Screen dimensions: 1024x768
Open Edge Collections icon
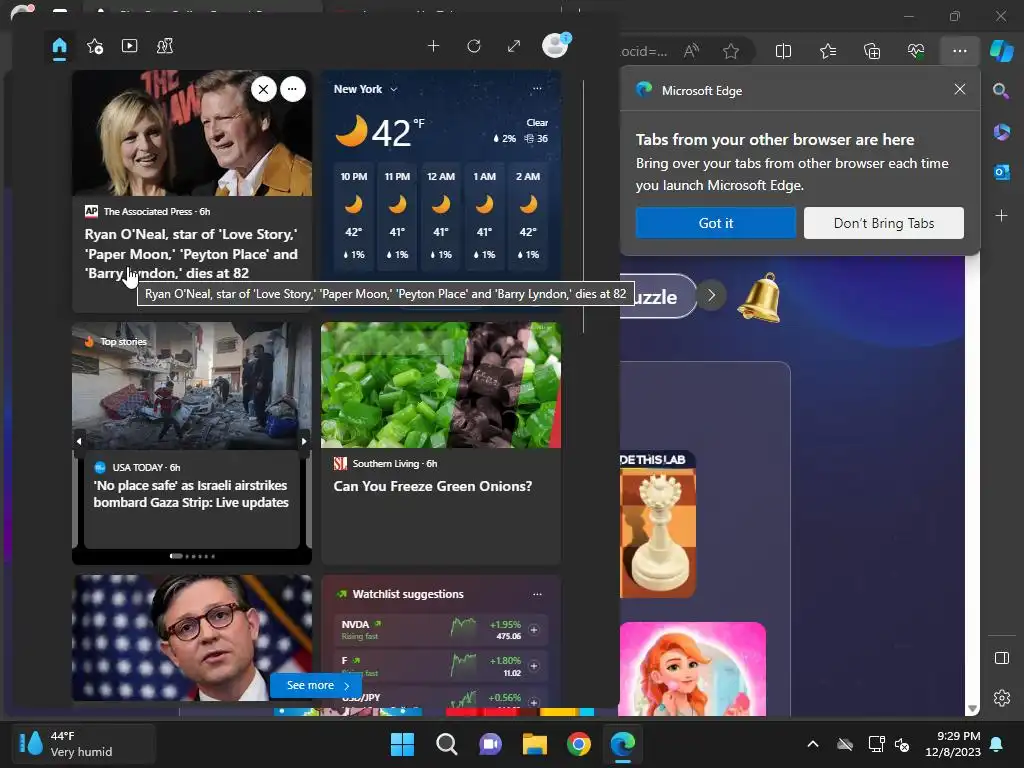click(x=872, y=51)
